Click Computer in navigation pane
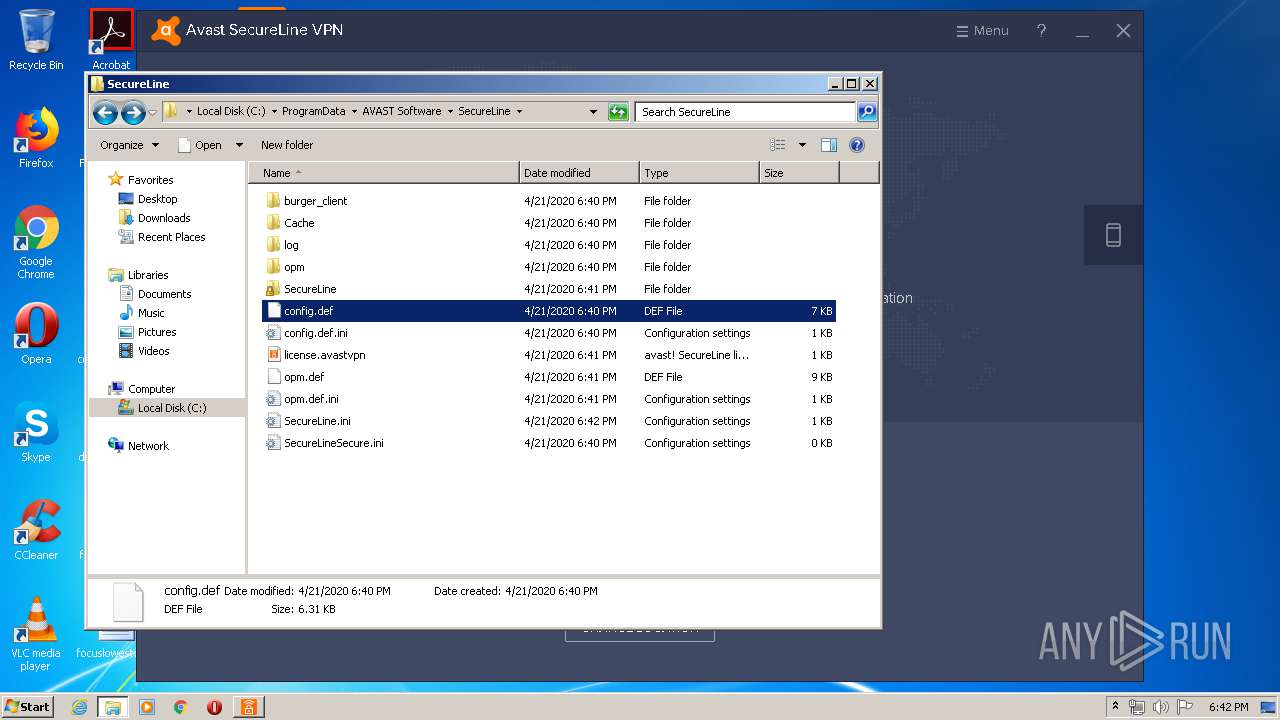 (151, 389)
